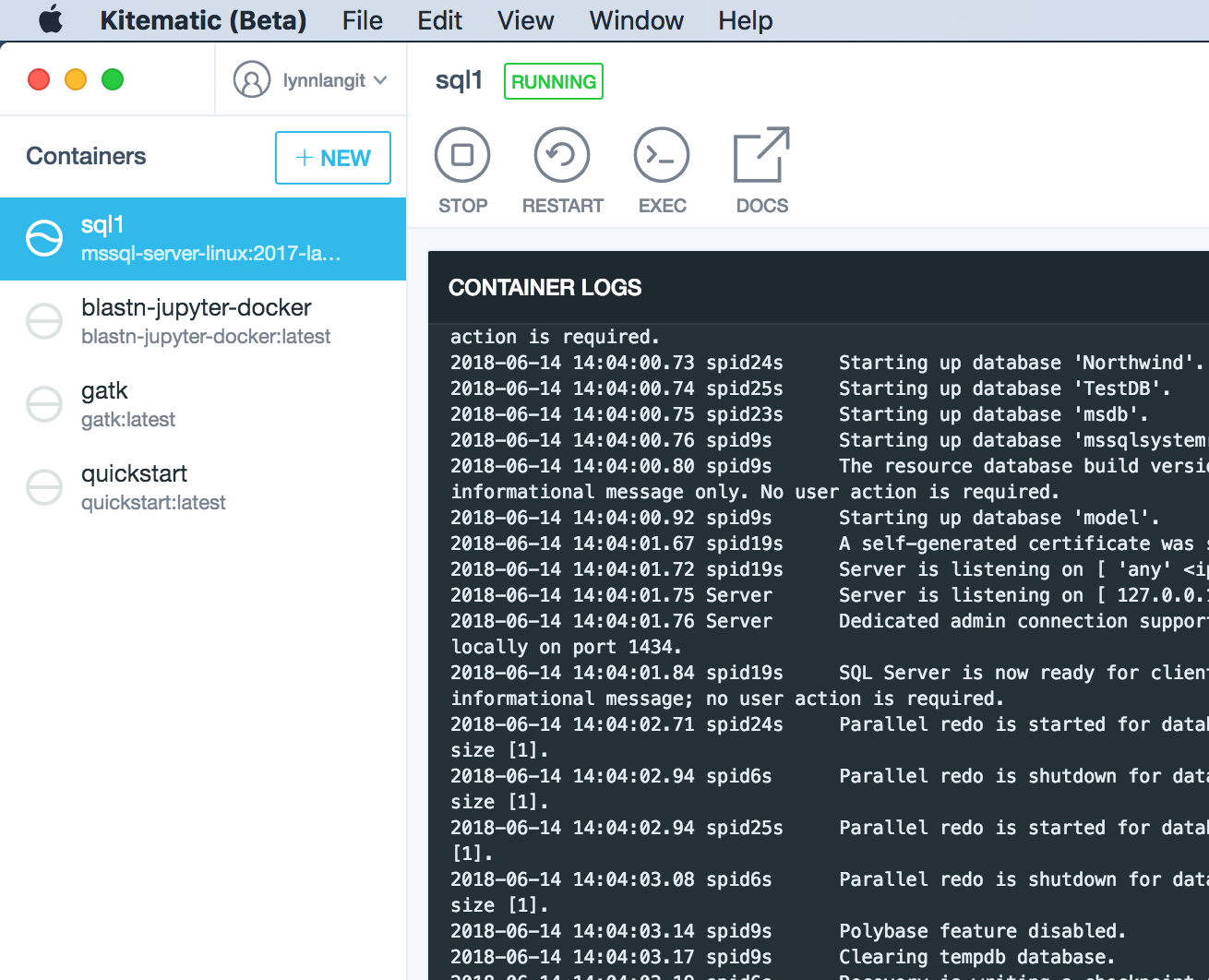The height and width of the screenshot is (980, 1209).
Task: Click the sql1 running status icon
Action: 44,238
